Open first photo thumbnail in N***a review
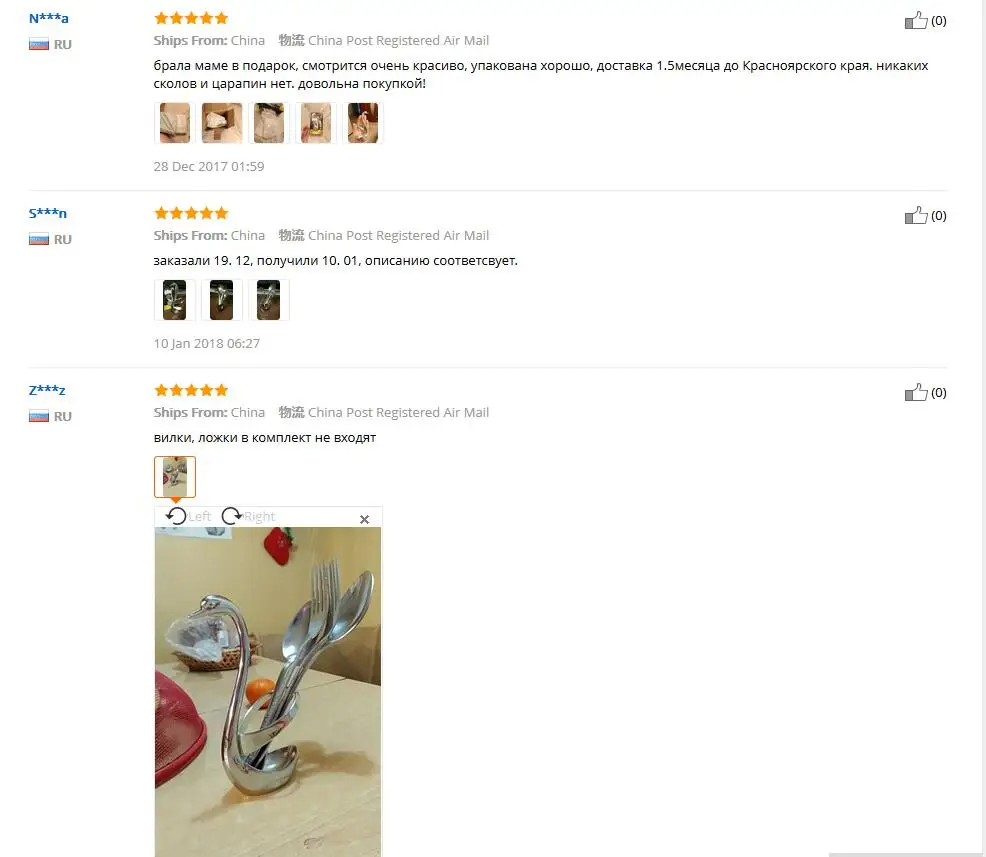Screen dimensions: 986x857 pos(175,123)
